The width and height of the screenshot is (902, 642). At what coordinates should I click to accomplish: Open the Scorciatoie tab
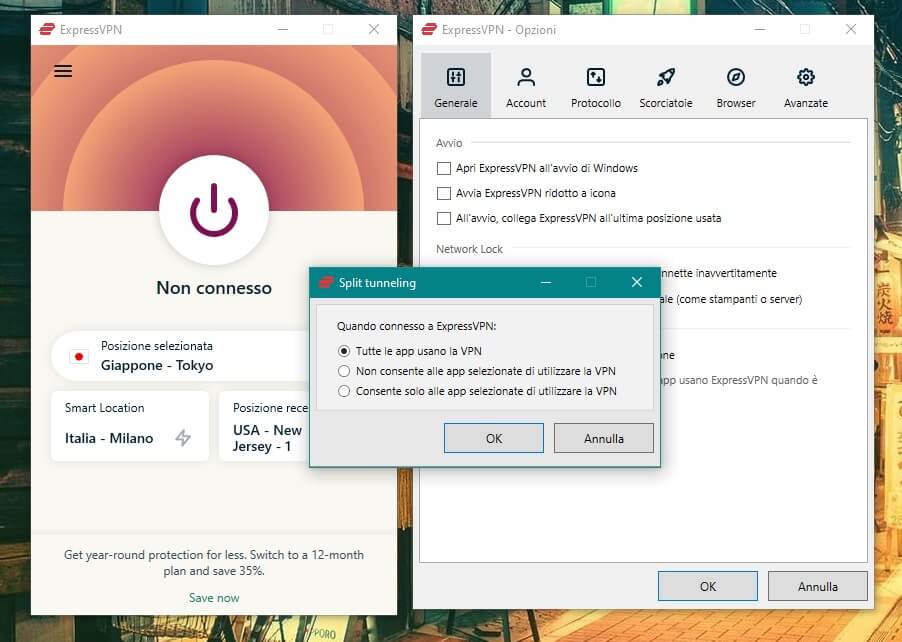(x=666, y=86)
